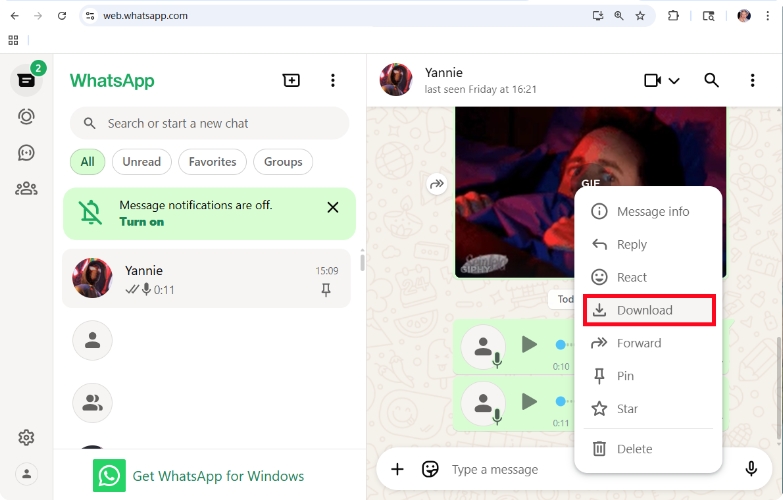The height and width of the screenshot is (500, 783).
Task: Open settings gear in sidebar
Action: point(26,437)
